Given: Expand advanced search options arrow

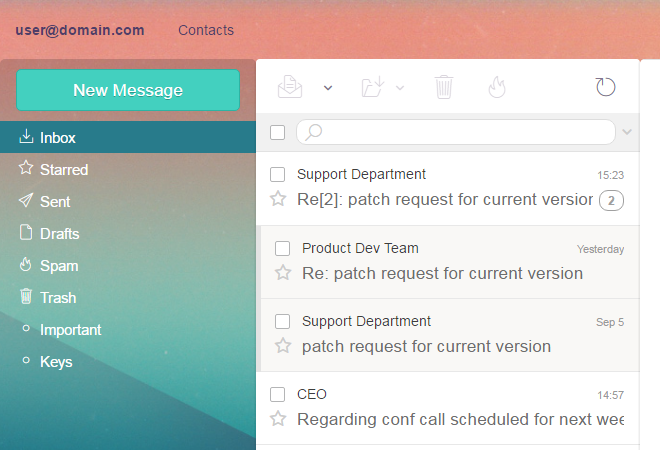Looking at the screenshot, I should pyautogui.click(x=627, y=132).
